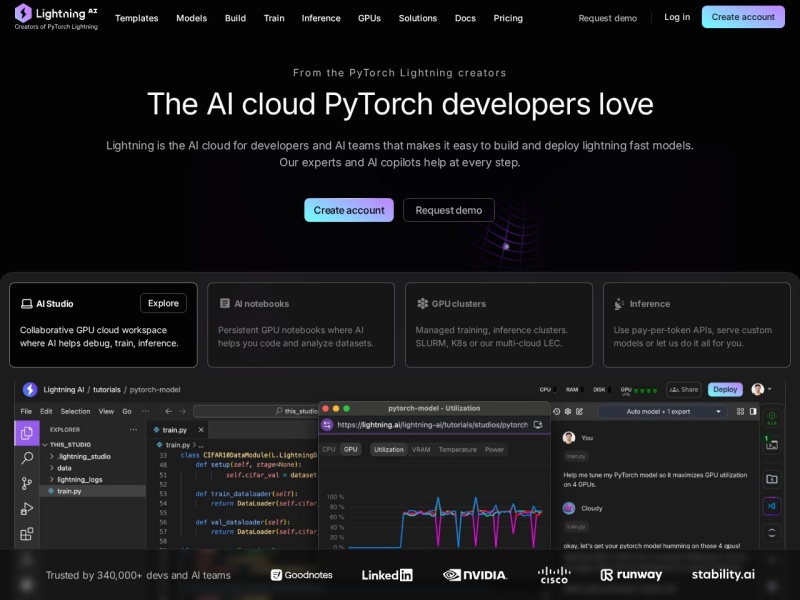Select the Temperature metric tab
Image resolution: width=800 pixels, height=600 pixels.
click(458, 449)
